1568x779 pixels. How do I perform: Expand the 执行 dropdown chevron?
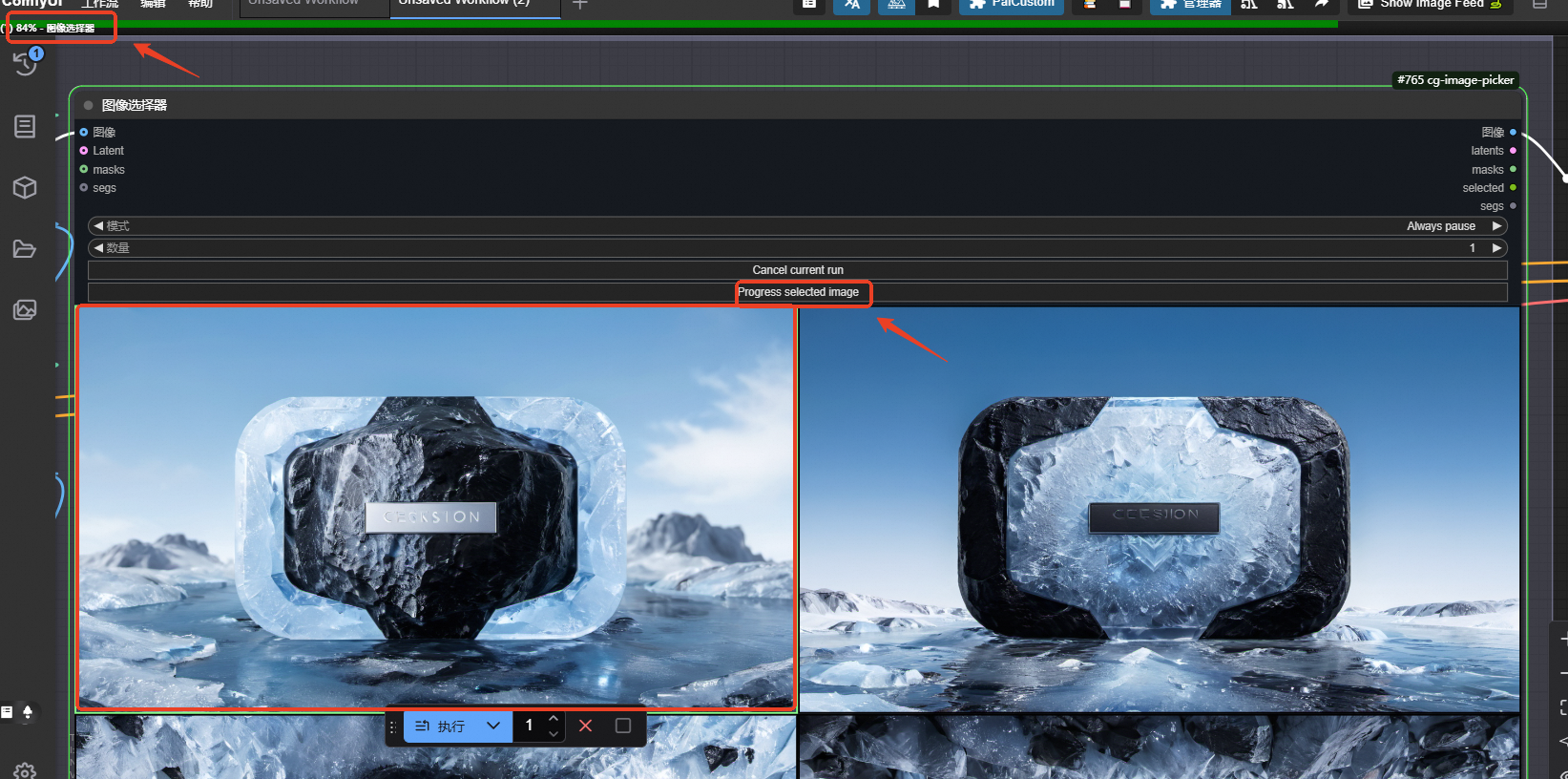coord(493,726)
